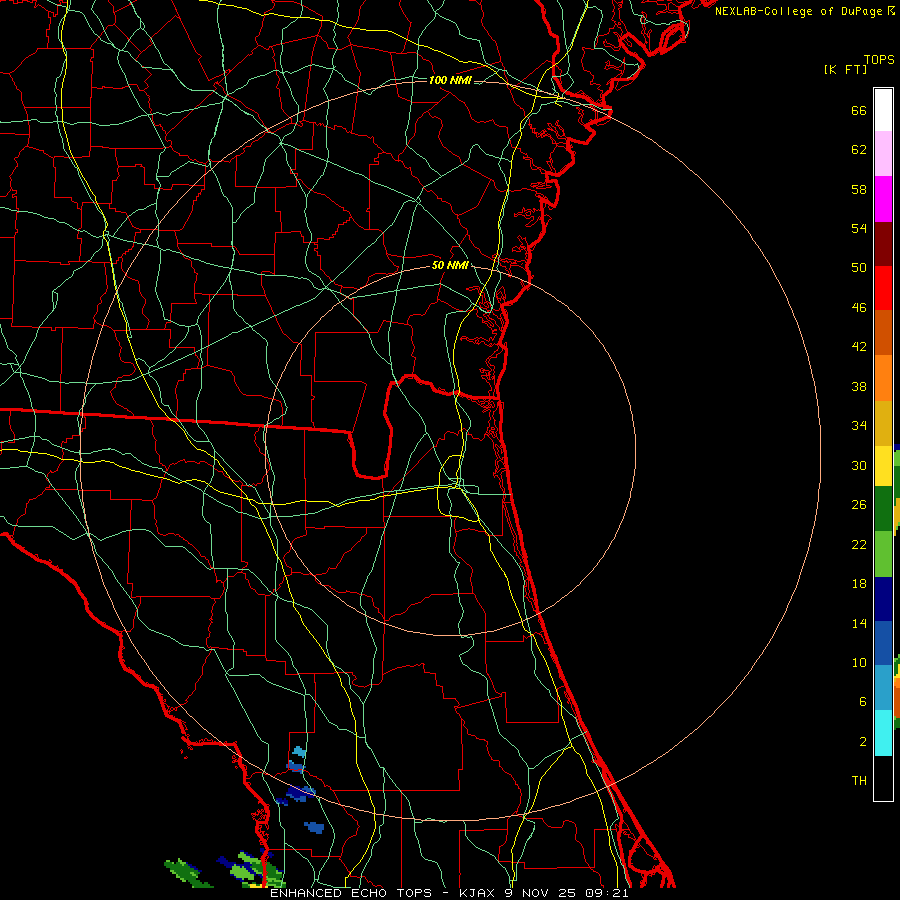This screenshot has width=900, height=900.
Task: Select the bright red legend swatch
Action: 883,288
